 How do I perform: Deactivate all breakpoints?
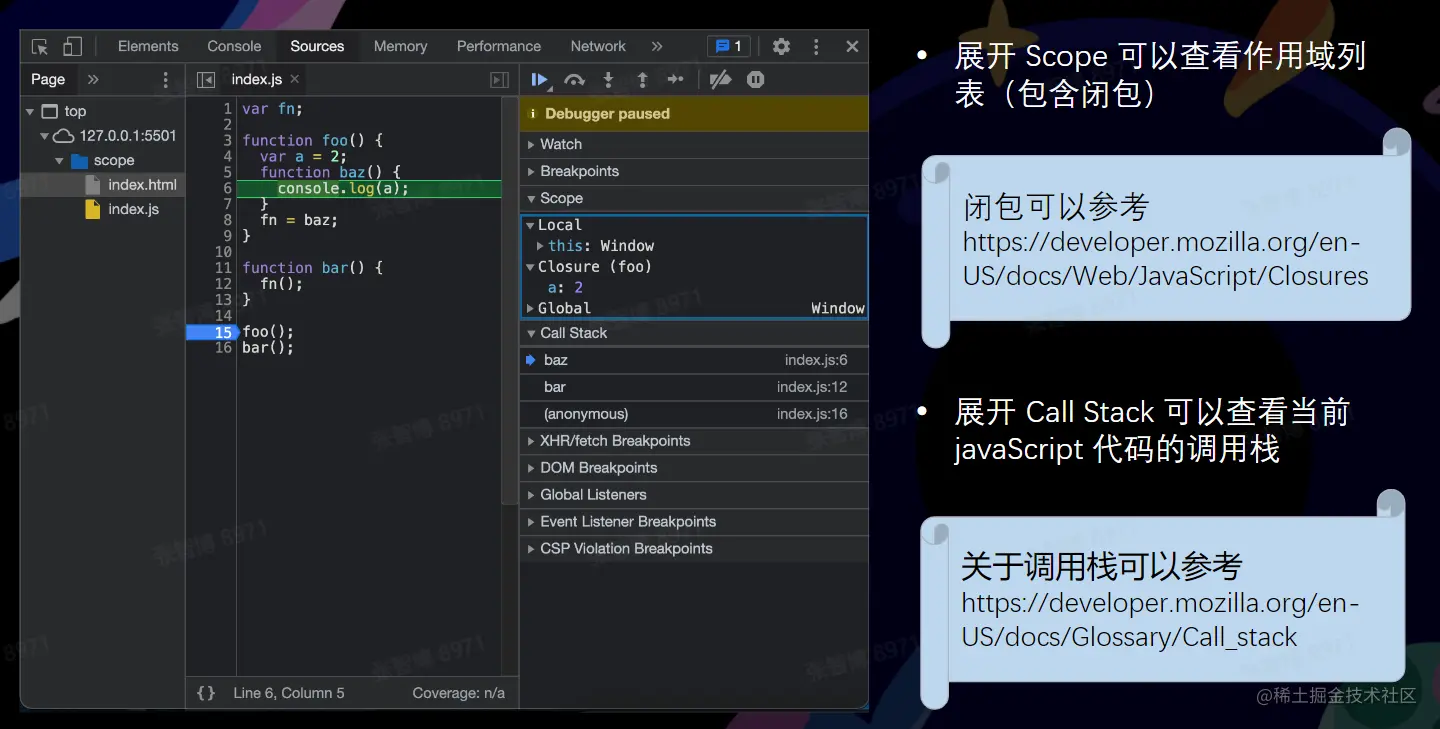[x=720, y=79]
